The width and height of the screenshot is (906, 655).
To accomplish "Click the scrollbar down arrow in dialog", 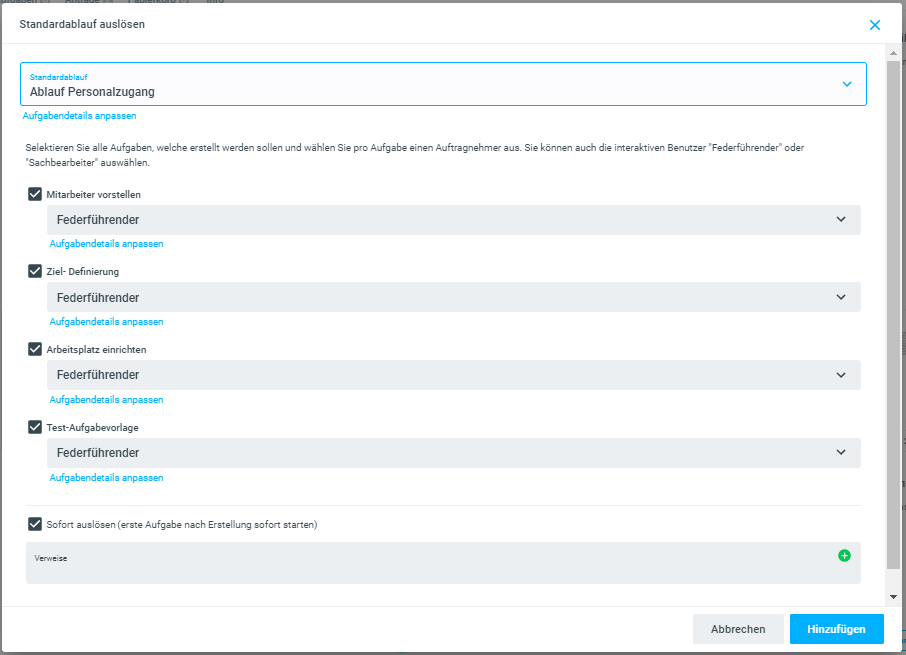I will tap(894, 596).
